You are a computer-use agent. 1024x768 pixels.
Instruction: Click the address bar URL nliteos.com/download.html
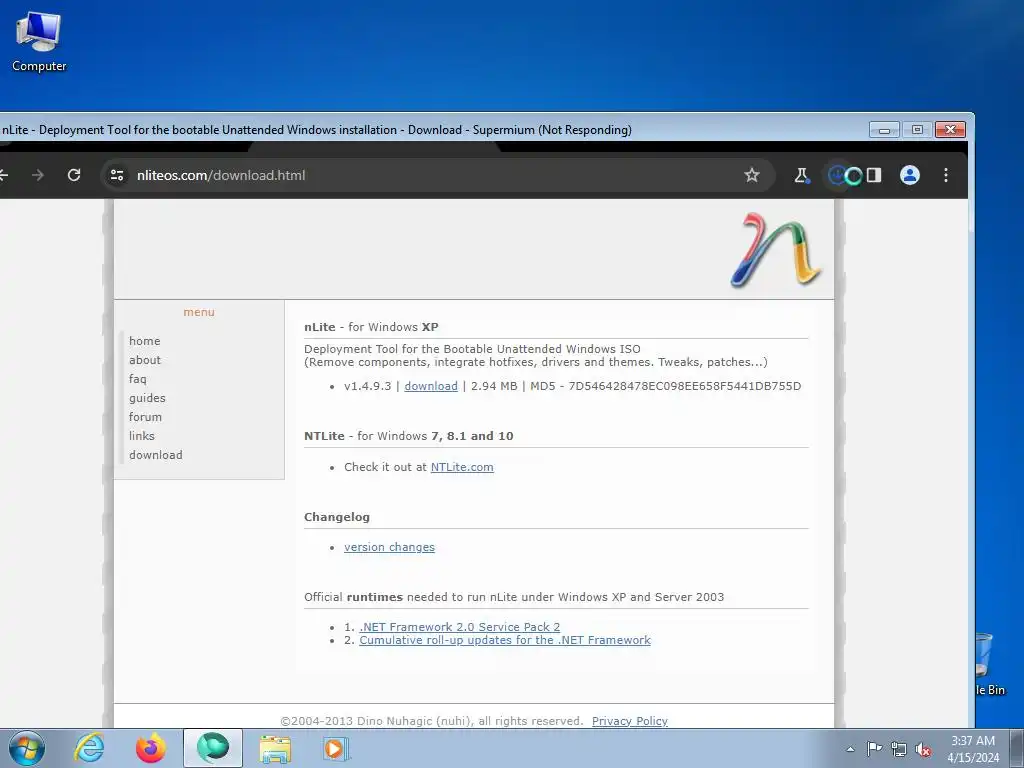[221, 175]
